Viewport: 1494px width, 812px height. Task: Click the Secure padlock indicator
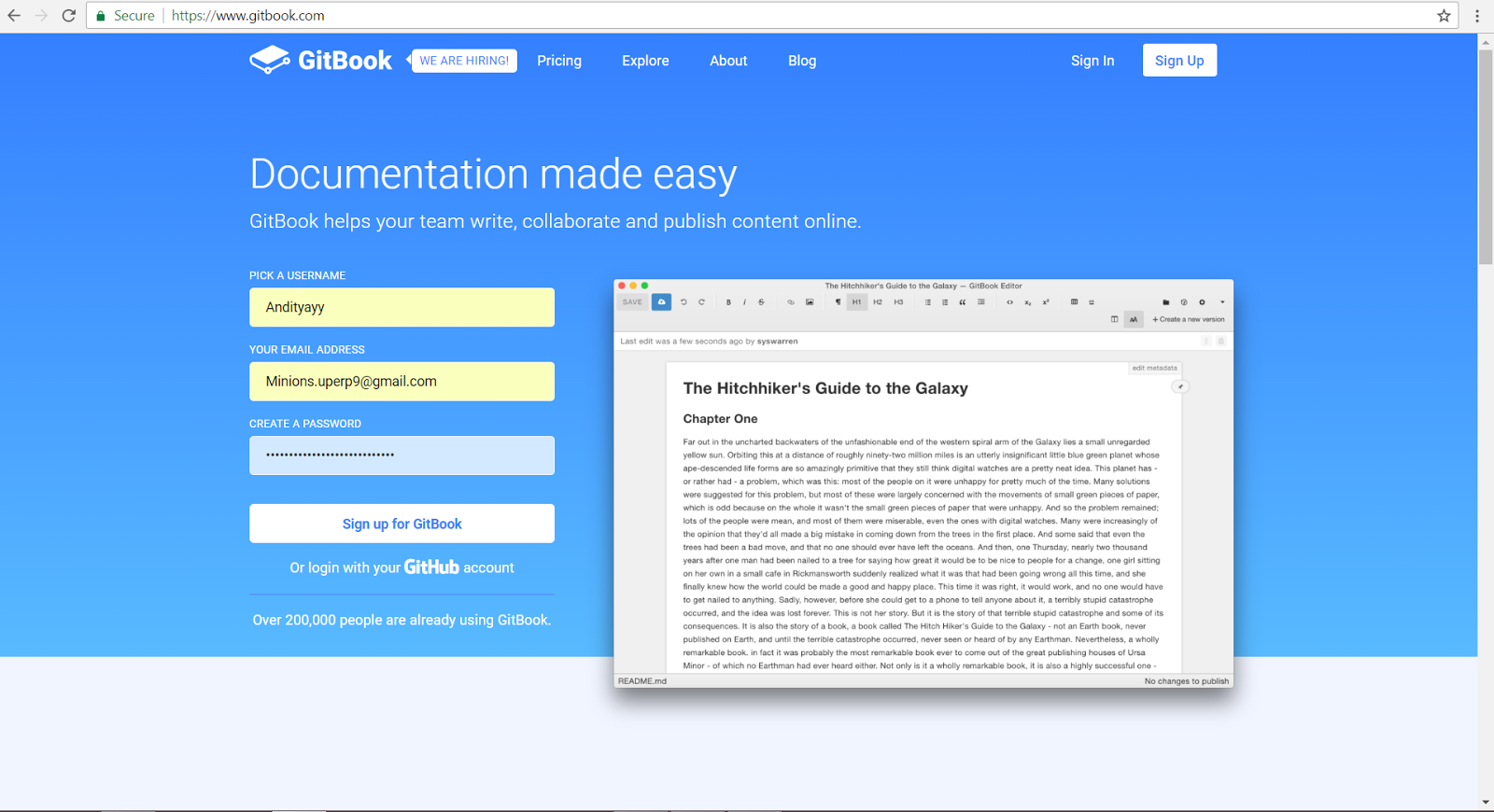pyautogui.click(x=125, y=16)
